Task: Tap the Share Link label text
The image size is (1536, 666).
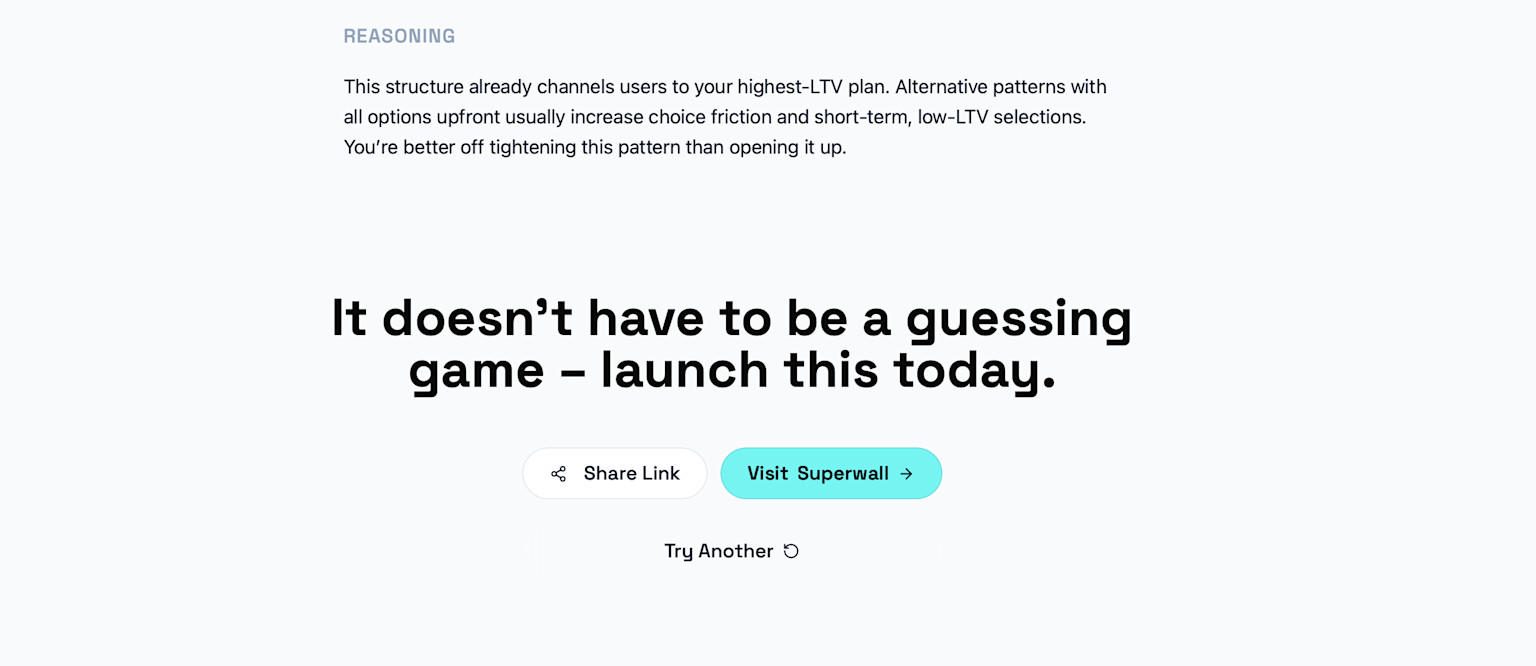Action: click(x=631, y=473)
